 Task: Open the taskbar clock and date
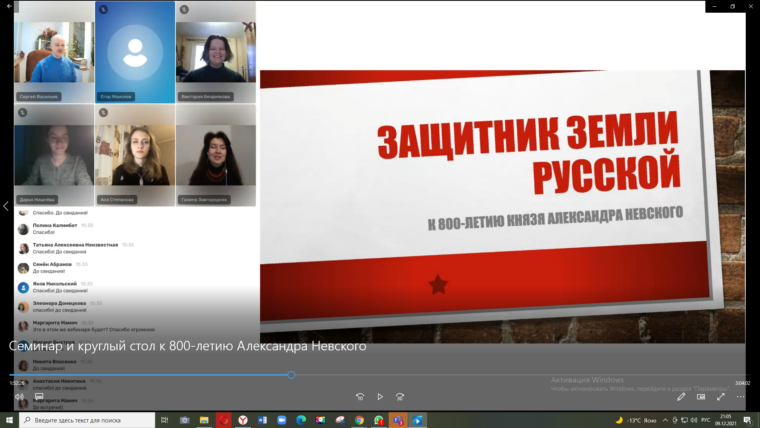pos(728,420)
